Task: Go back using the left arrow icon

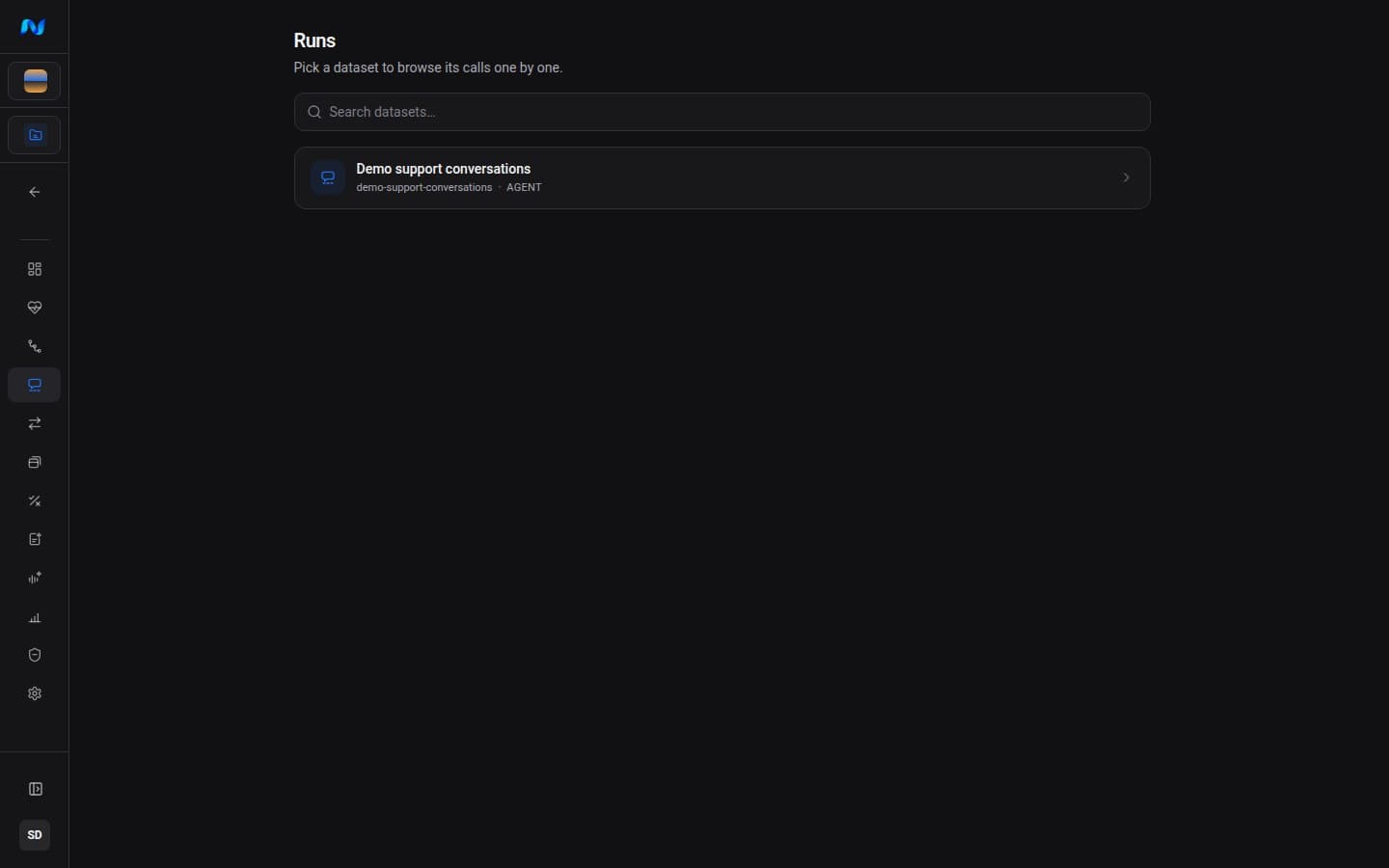Action: (x=35, y=192)
